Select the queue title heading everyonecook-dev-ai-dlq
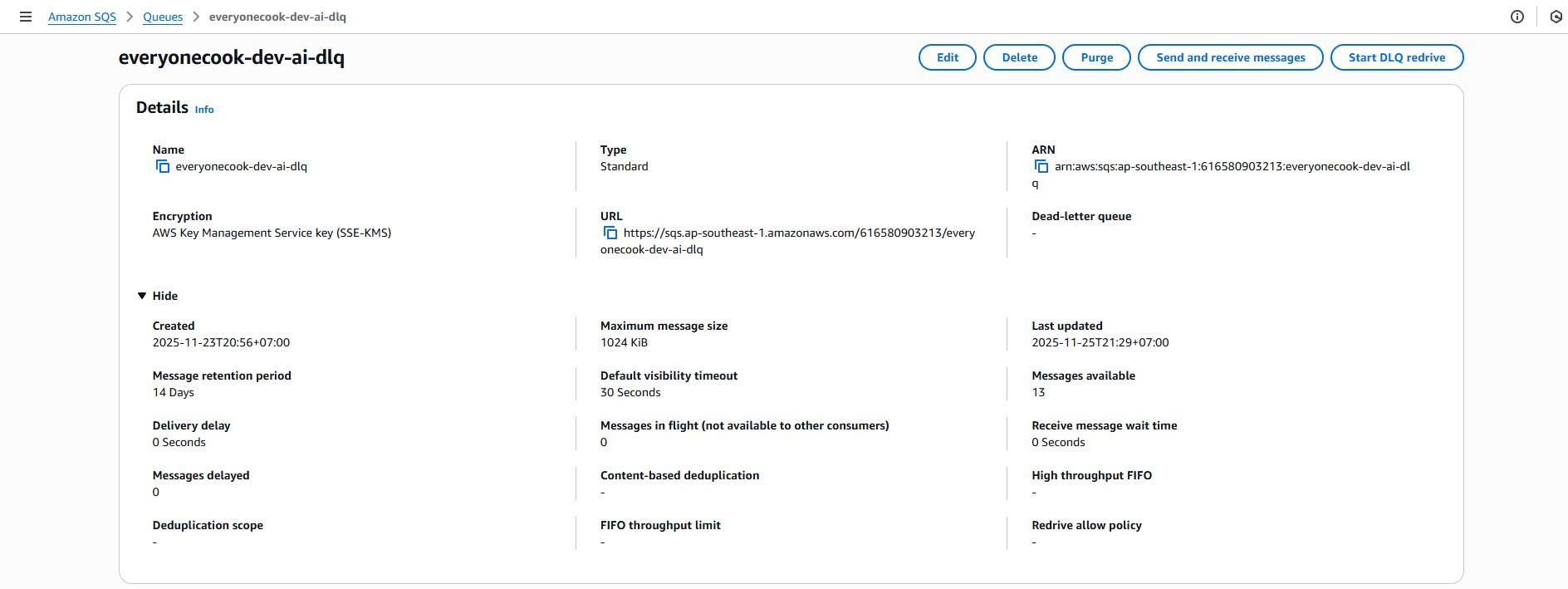The image size is (1568, 589). coord(232,57)
